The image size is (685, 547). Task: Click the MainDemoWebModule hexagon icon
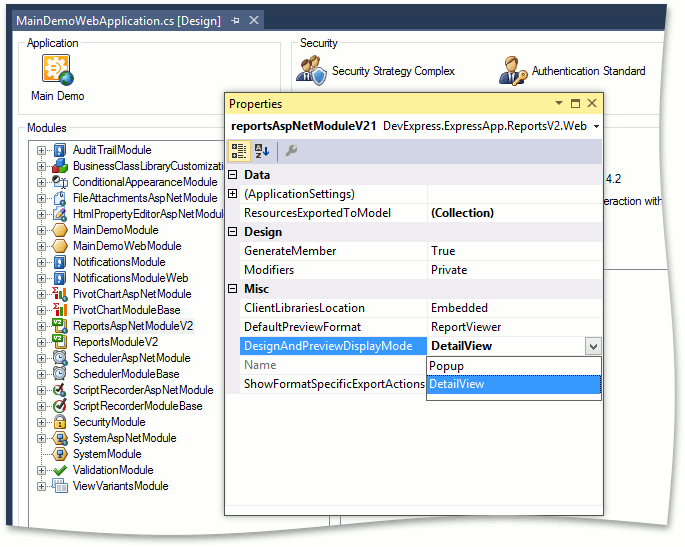pos(60,246)
